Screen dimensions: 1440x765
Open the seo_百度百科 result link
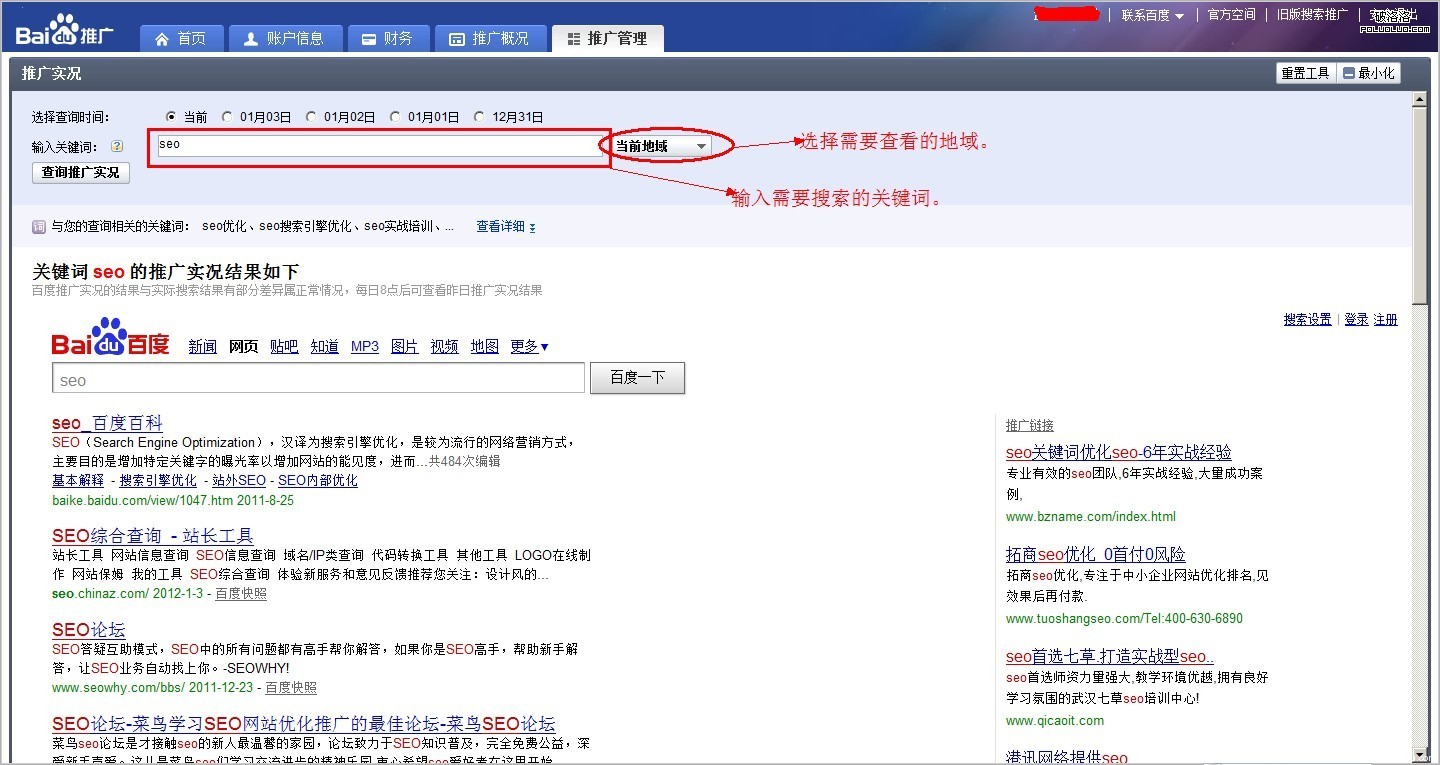(107, 423)
